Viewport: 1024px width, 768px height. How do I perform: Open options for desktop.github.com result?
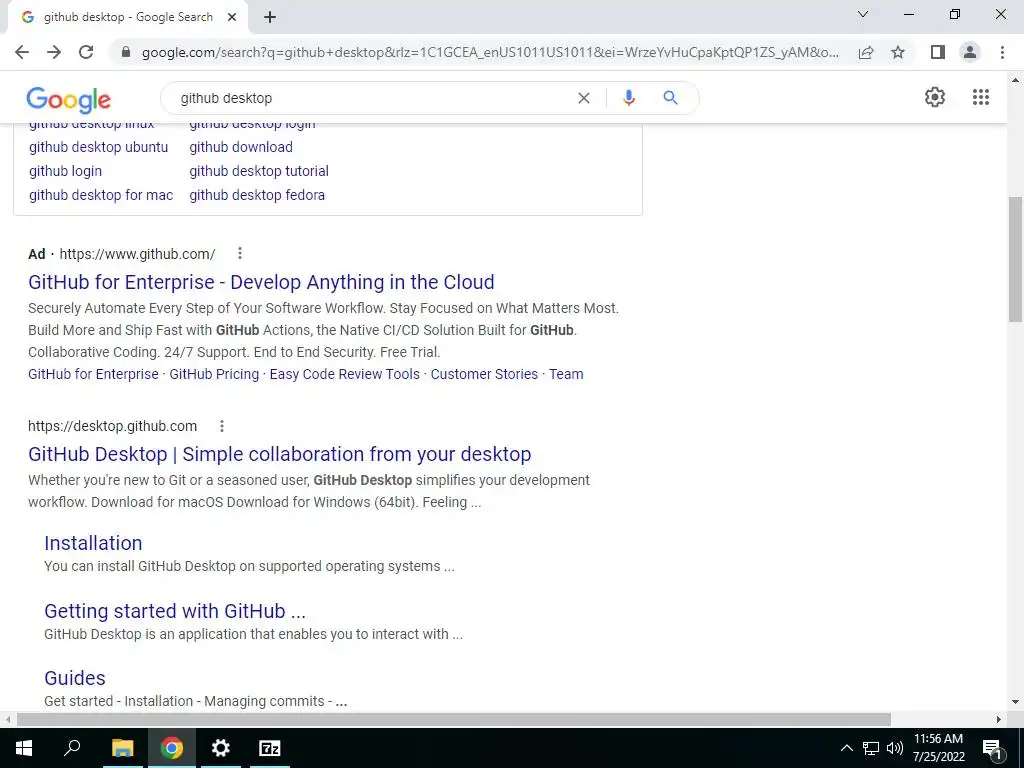click(222, 426)
